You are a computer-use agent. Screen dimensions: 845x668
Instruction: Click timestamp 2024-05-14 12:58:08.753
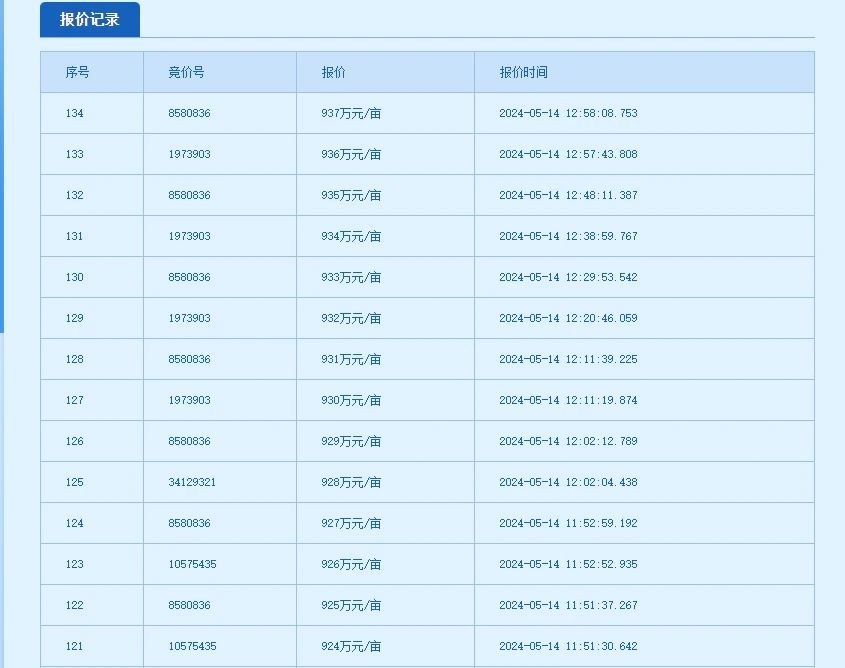click(x=568, y=113)
